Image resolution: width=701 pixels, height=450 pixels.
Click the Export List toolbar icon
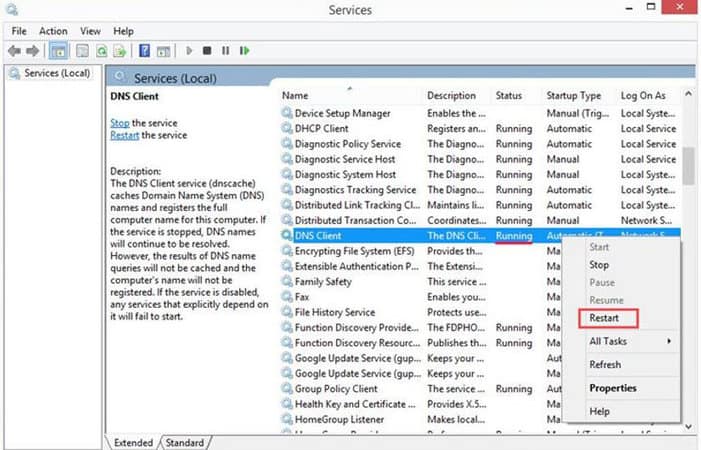coord(118,50)
